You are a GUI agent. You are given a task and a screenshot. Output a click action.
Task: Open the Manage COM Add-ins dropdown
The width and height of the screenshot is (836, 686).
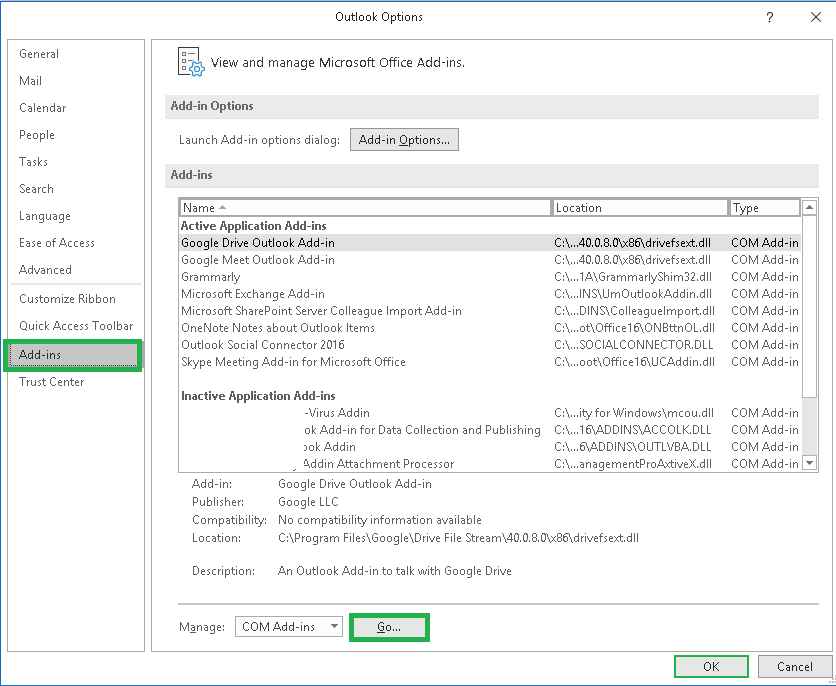288,627
